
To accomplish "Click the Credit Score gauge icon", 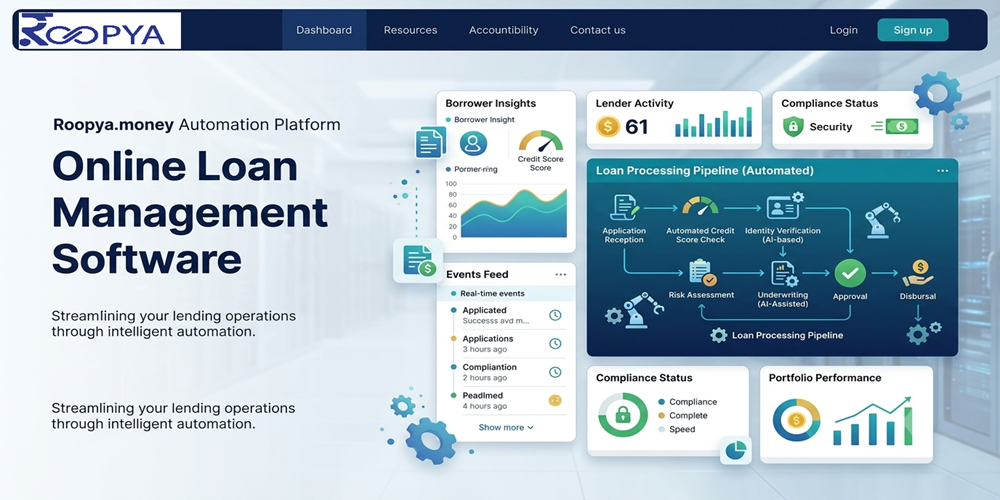I will (x=540, y=141).
